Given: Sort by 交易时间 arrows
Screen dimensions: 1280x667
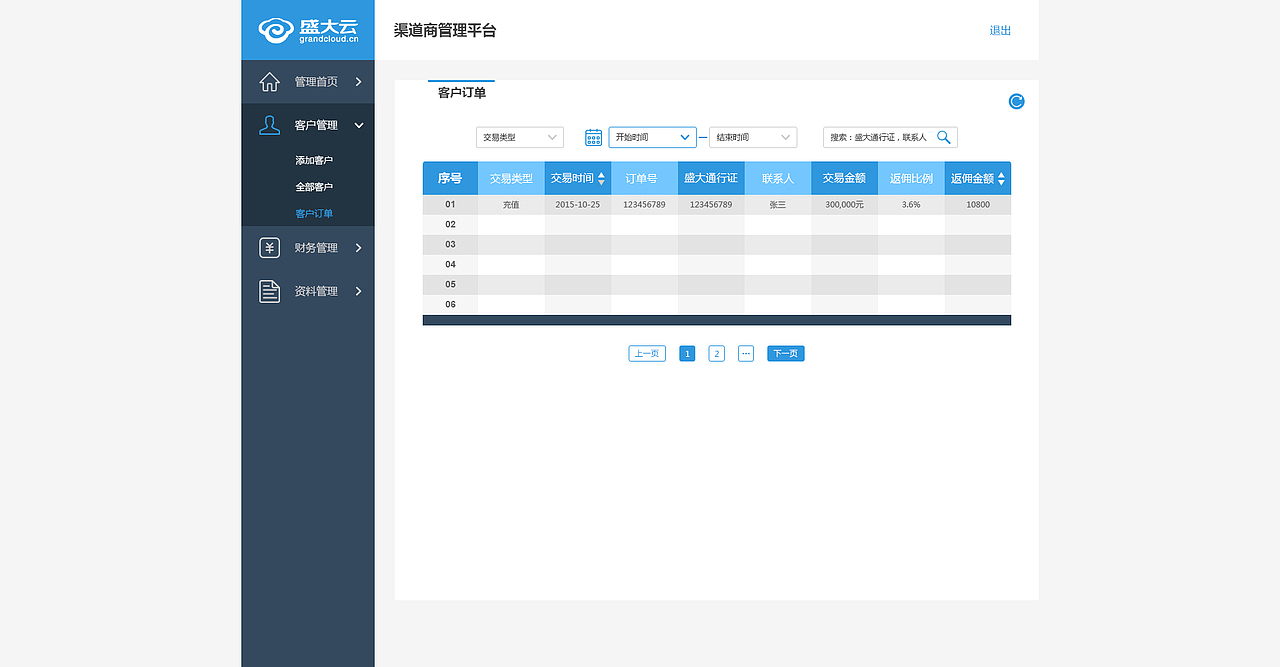Looking at the screenshot, I should click(x=601, y=178).
